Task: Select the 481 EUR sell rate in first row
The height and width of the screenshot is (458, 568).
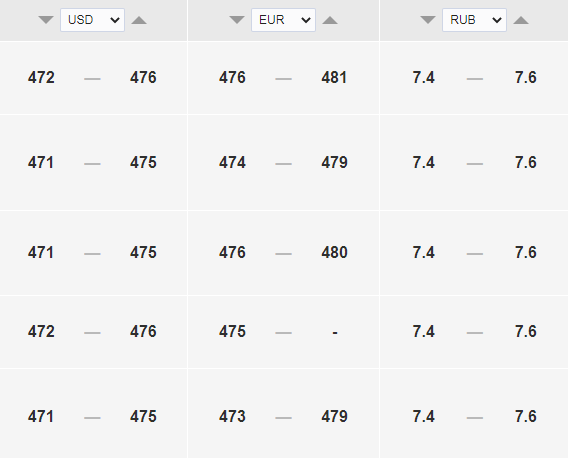Action: (334, 78)
